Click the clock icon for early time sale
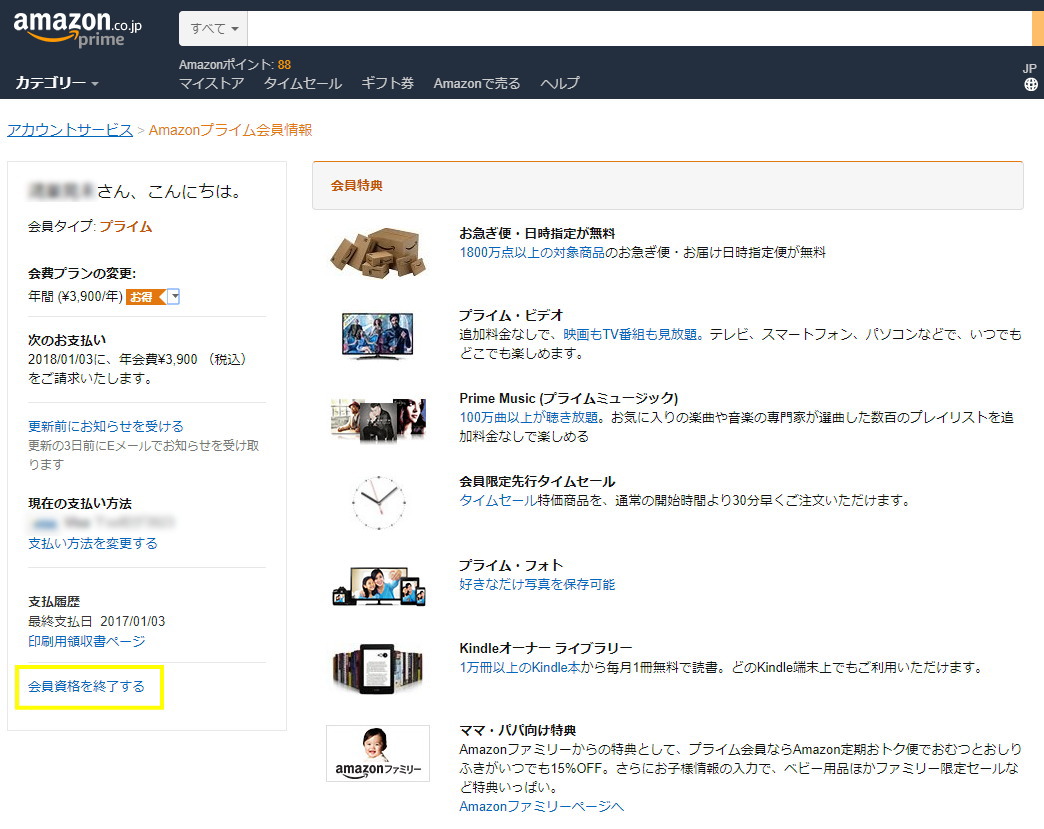Screen dimensions: 1044x829 click(x=378, y=502)
